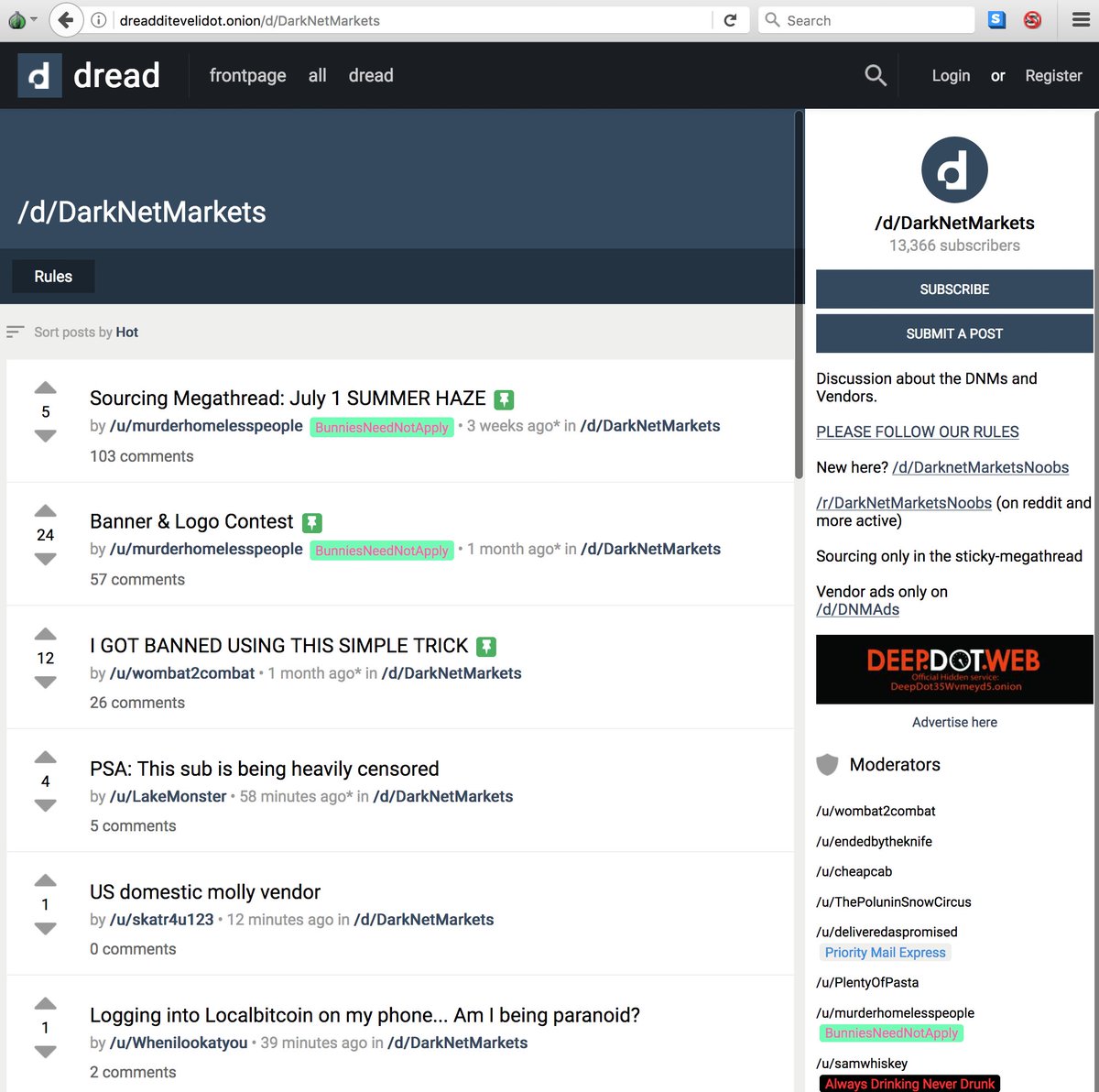Downvote the PSA censored post
Screen dimensions: 1099x1092
tap(46, 806)
